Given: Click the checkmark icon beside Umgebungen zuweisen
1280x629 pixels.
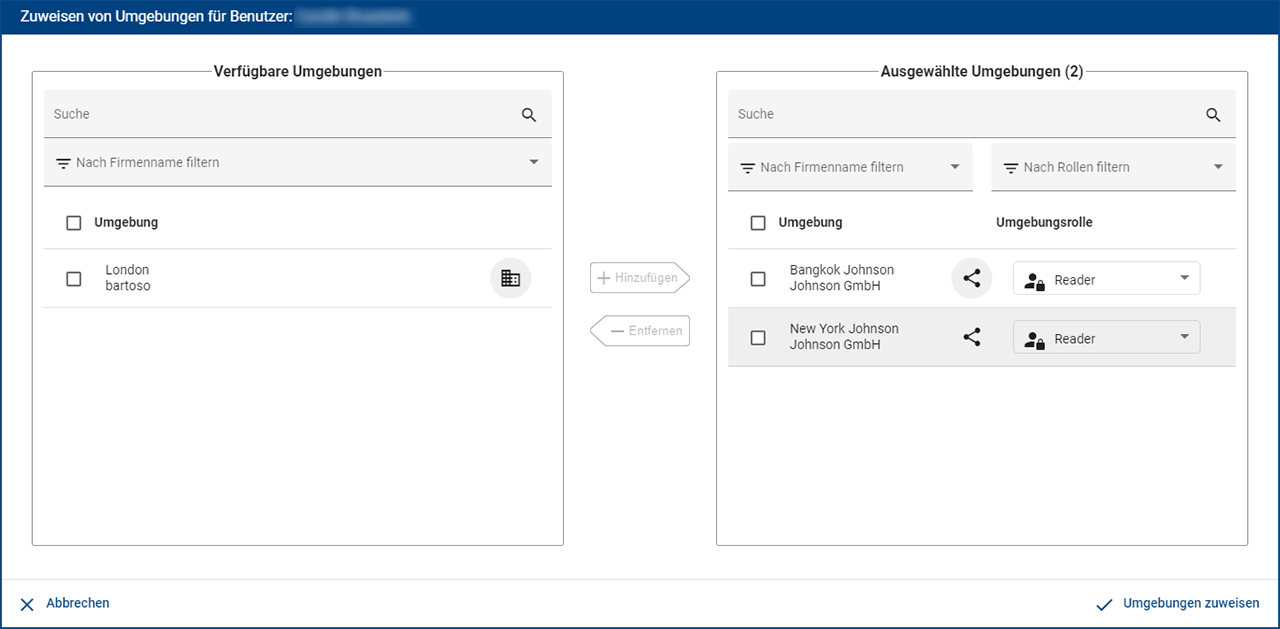Looking at the screenshot, I should [x=1104, y=604].
